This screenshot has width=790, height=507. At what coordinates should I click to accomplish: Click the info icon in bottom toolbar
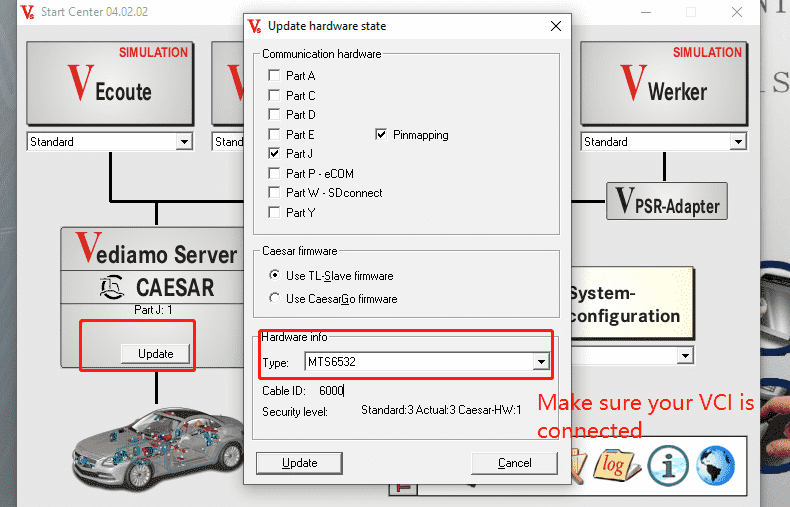point(668,465)
